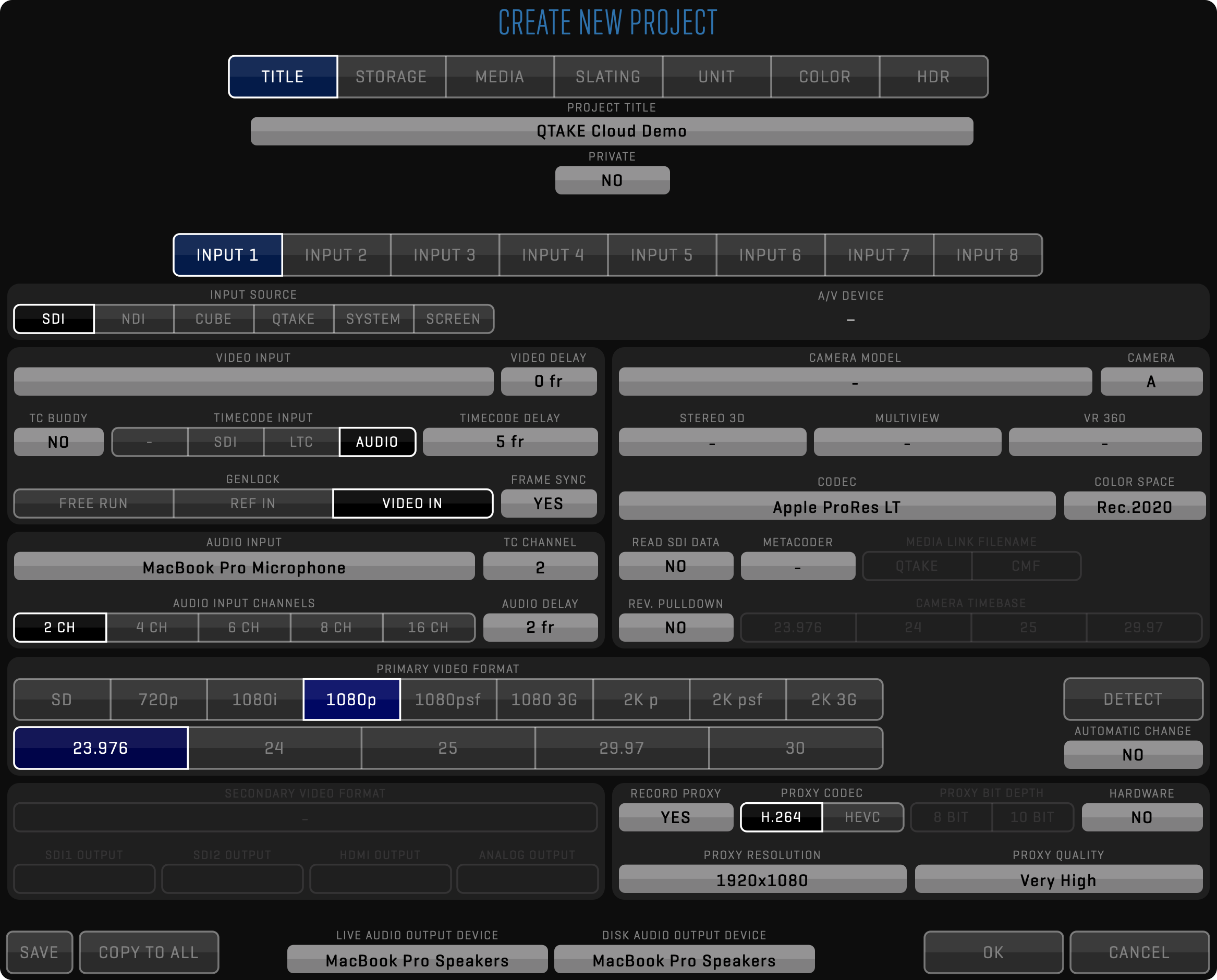Image resolution: width=1217 pixels, height=980 pixels.
Task: Click the PROJECT TITLE field
Action: click(x=612, y=130)
